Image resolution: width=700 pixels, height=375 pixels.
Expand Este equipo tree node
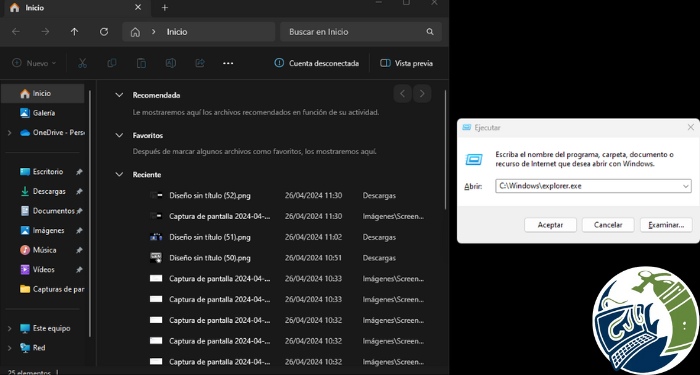point(9,328)
